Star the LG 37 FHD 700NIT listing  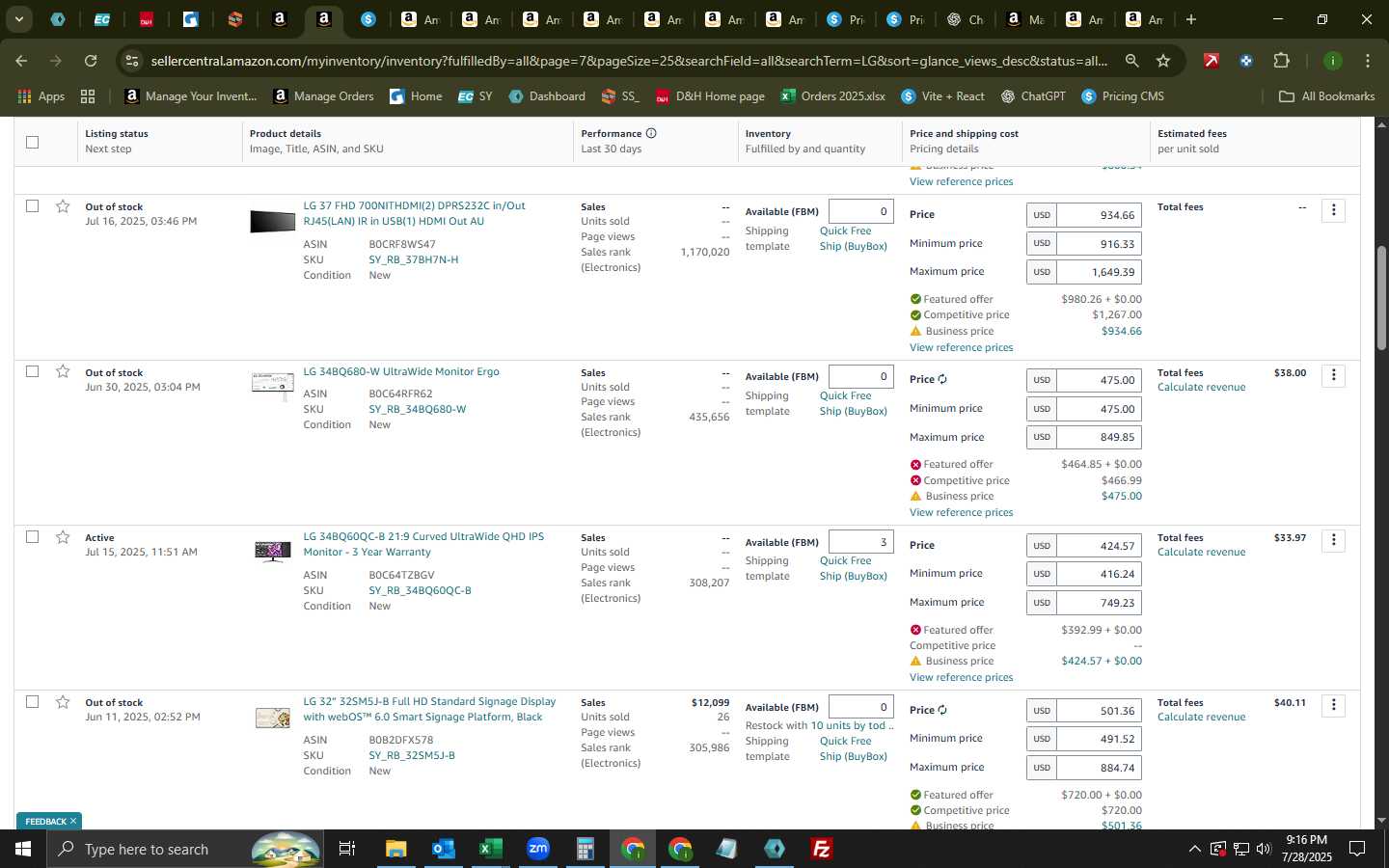pos(63,206)
